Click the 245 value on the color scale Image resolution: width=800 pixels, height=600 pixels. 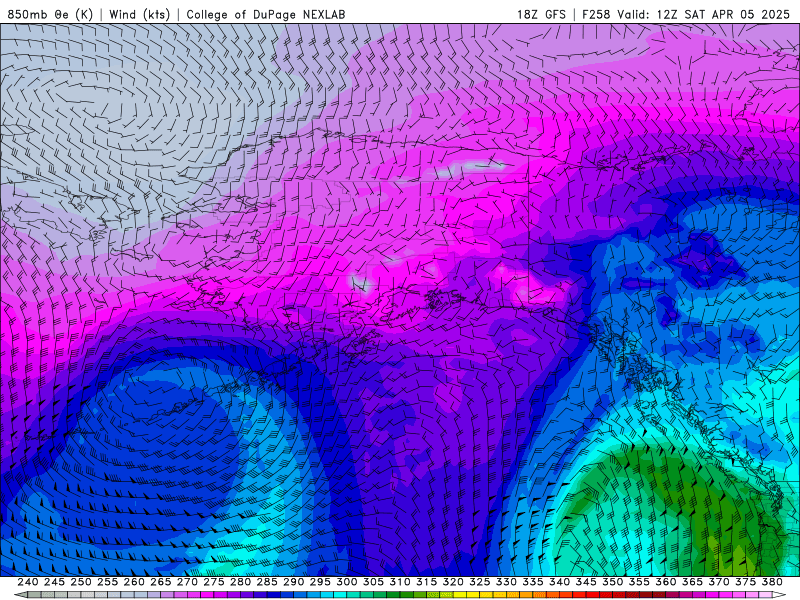54,582
